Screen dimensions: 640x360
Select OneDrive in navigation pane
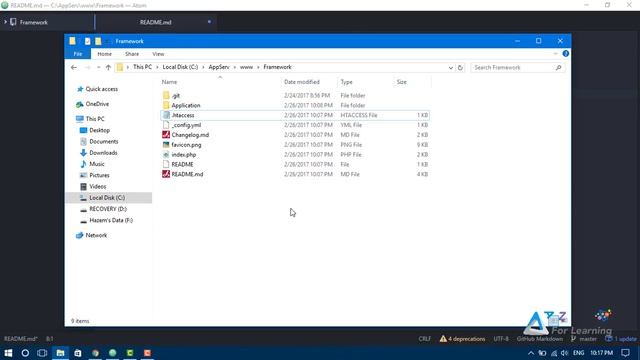(97, 104)
